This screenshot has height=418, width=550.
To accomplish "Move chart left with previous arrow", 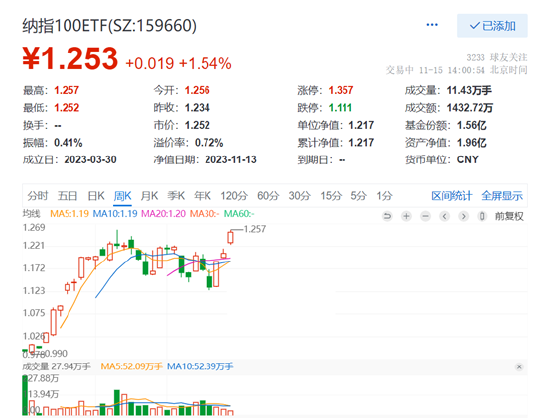I will coord(444,216).
